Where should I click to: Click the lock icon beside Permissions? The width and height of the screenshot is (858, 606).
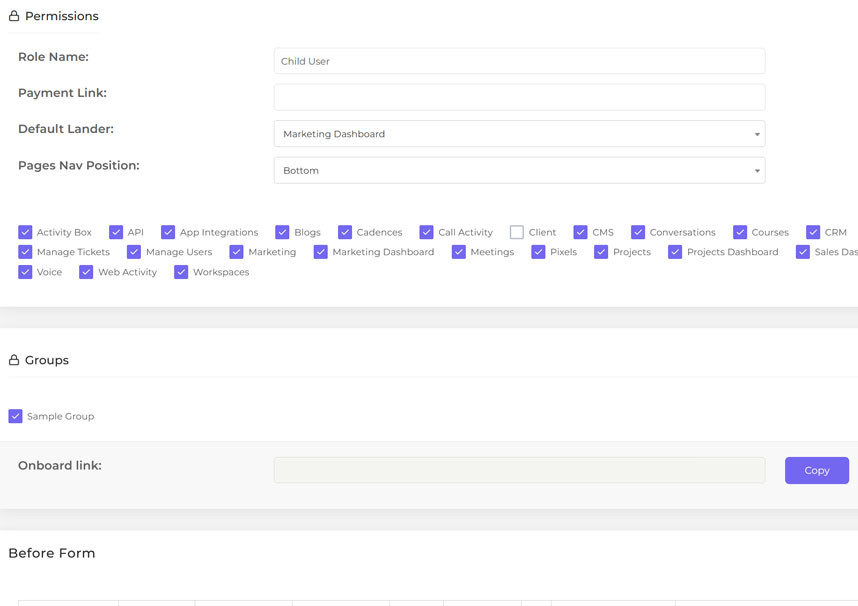coord(13,15)
